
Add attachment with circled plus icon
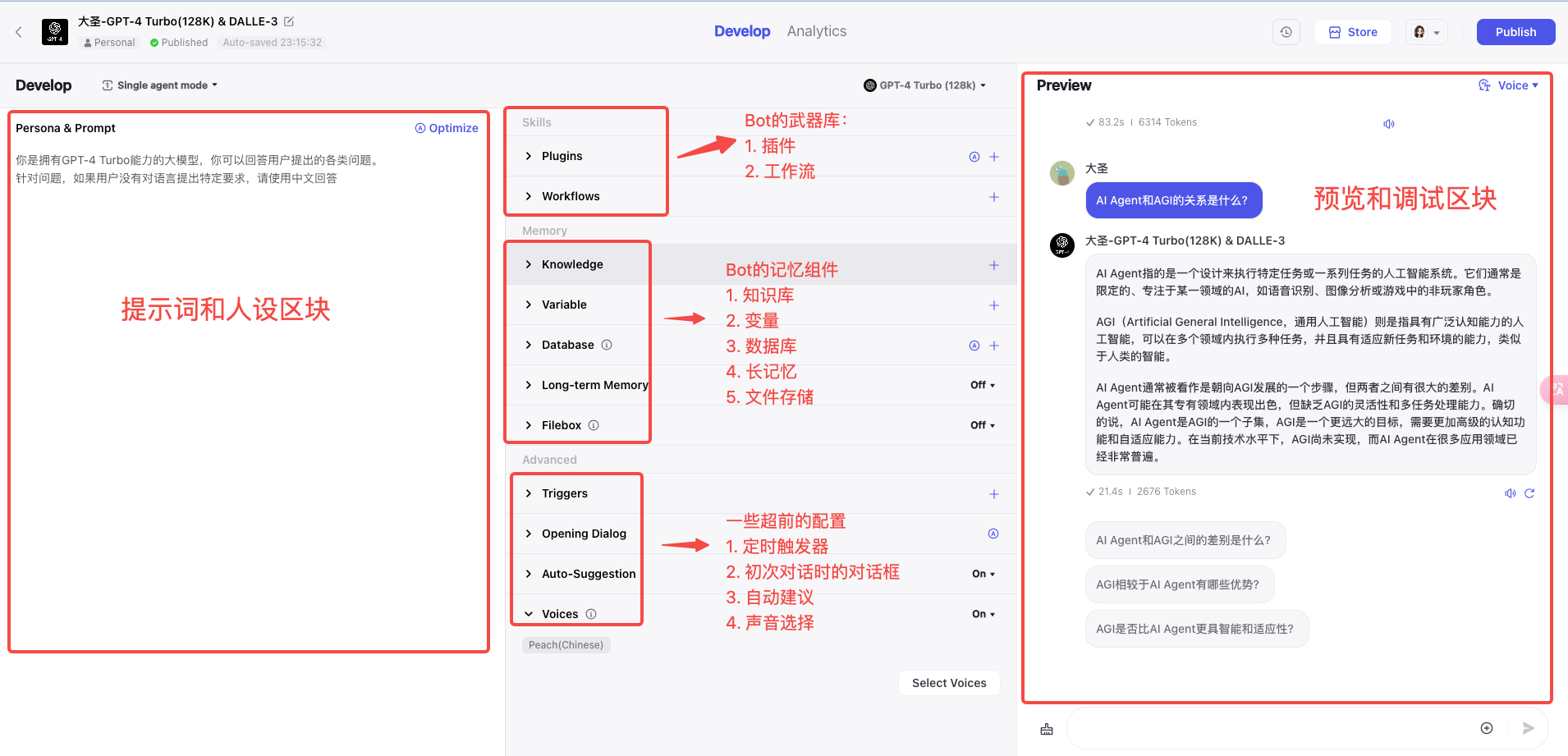tap(1487, 728)
